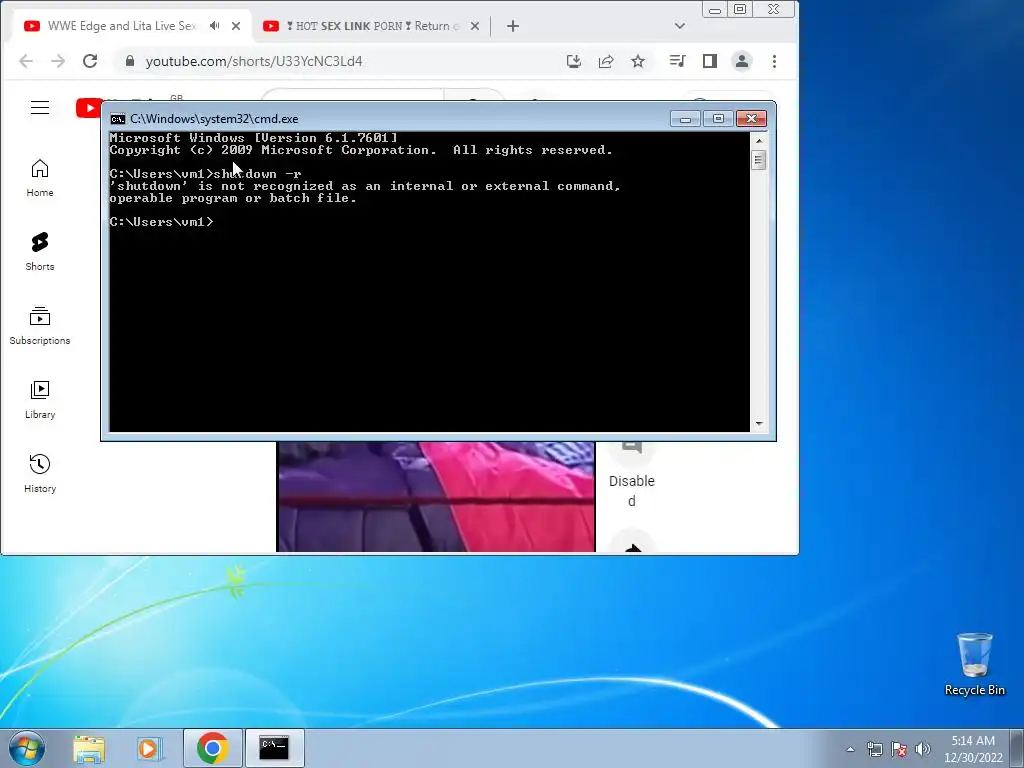This screenshot has height=768, width=1024.
Task: Open network tray icon
Action: [874, 749]
